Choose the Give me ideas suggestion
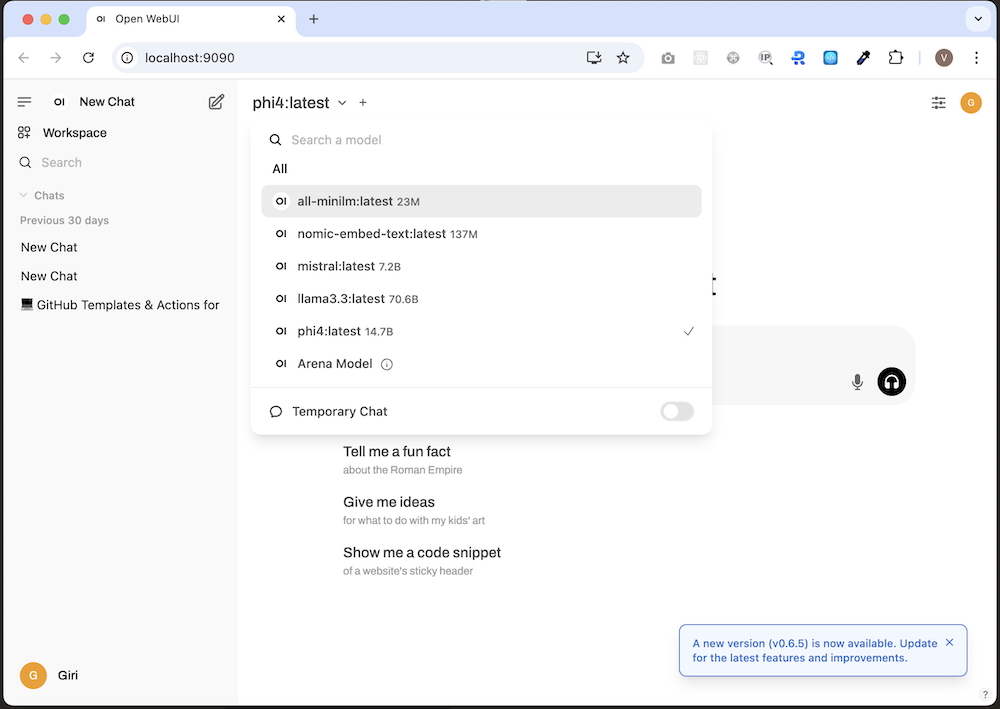Image resolution: width=1000 pixels, height=709 pixels. pos(414,510)
